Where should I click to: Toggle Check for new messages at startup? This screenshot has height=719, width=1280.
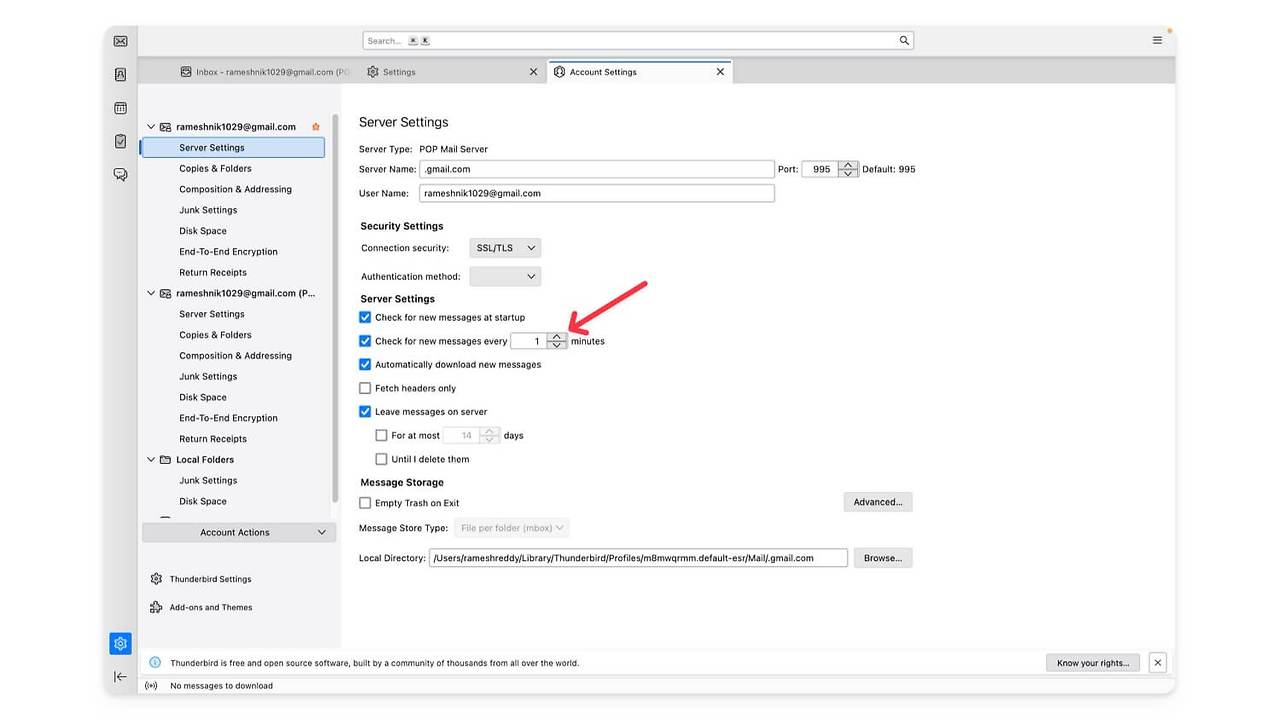tap(365, 317)
